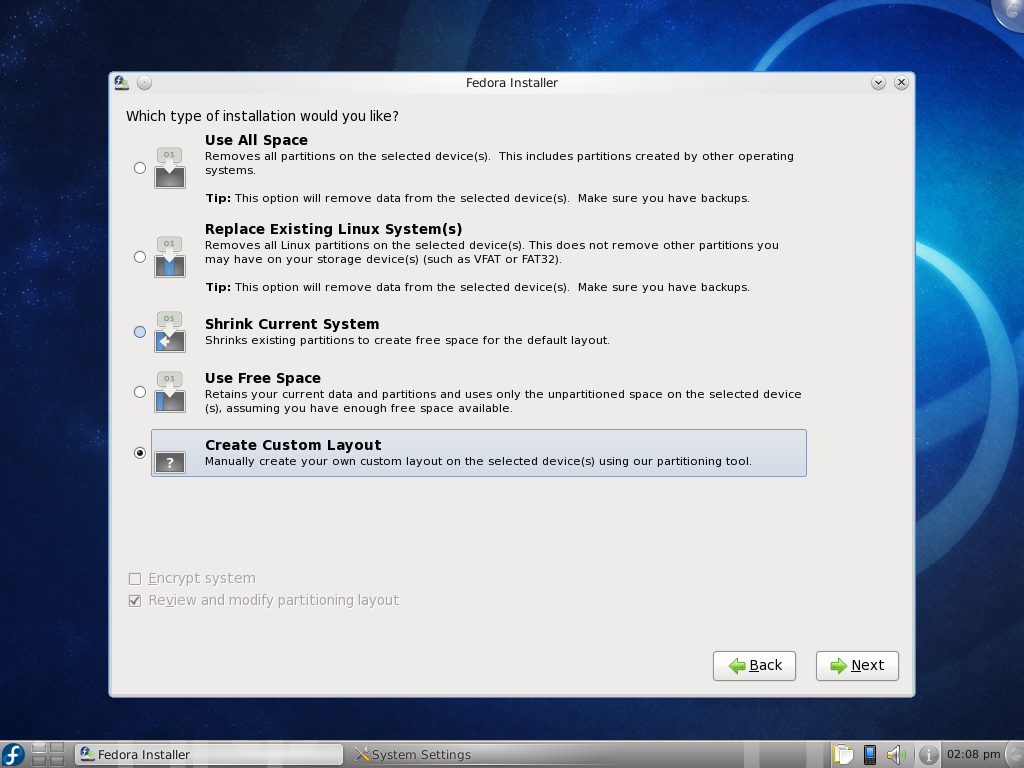Proceed with the Next button

[x=857, y=665]
